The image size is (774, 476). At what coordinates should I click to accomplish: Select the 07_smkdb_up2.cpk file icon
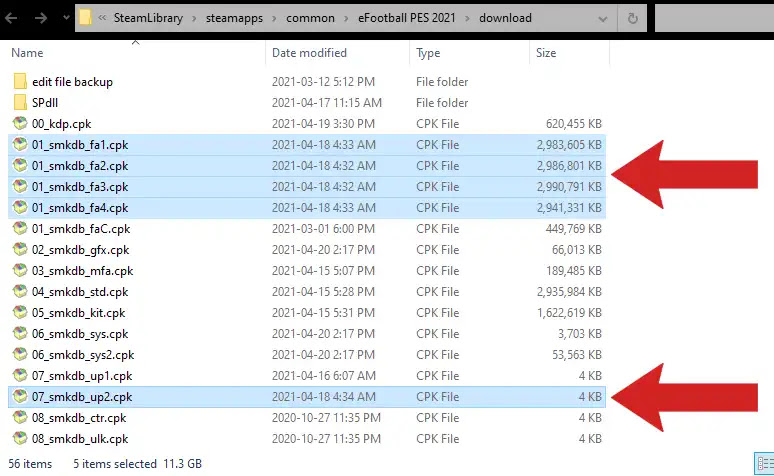tap(20, 396)
